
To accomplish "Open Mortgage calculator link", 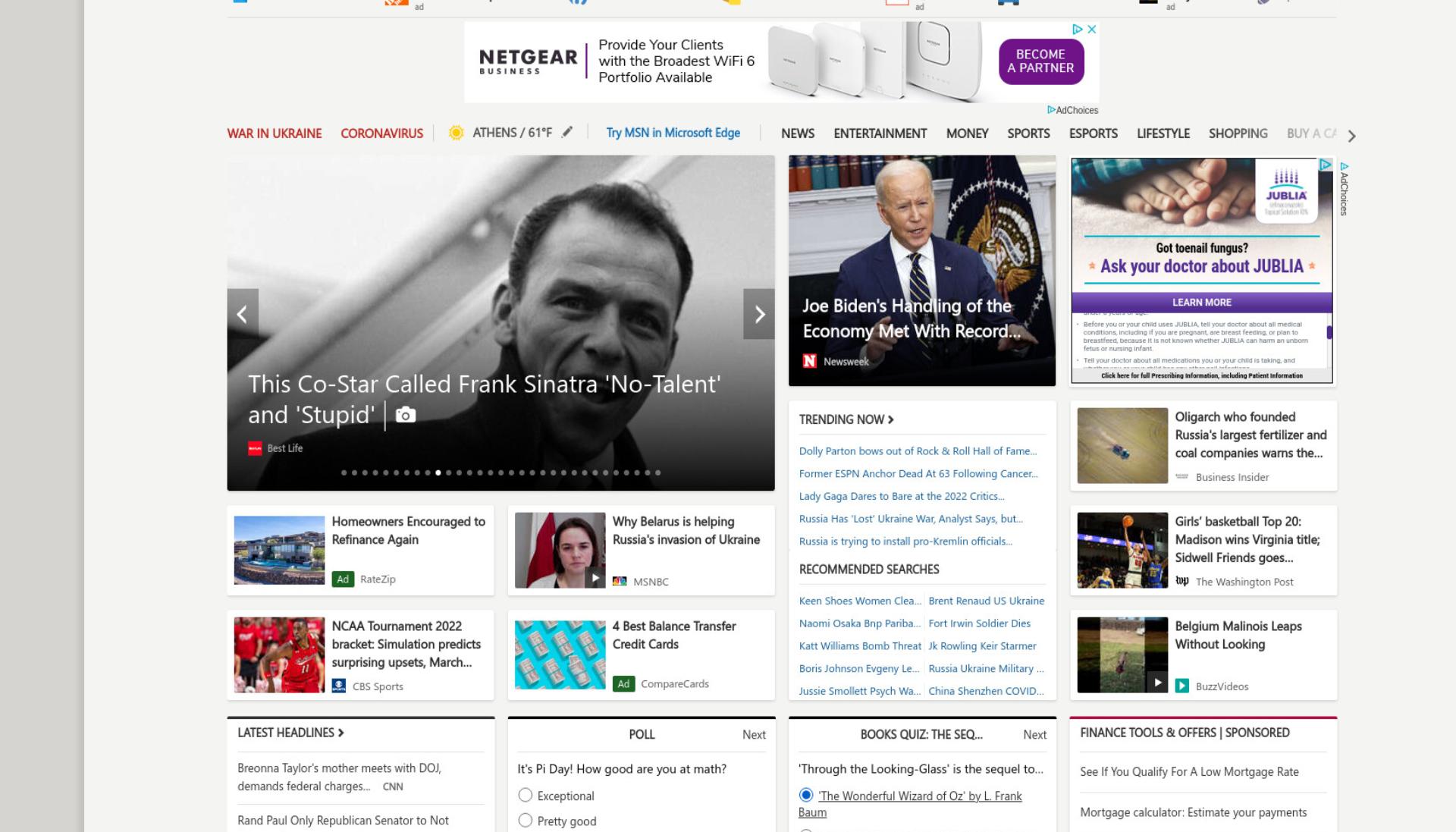I will click(x=1193, y=812).
